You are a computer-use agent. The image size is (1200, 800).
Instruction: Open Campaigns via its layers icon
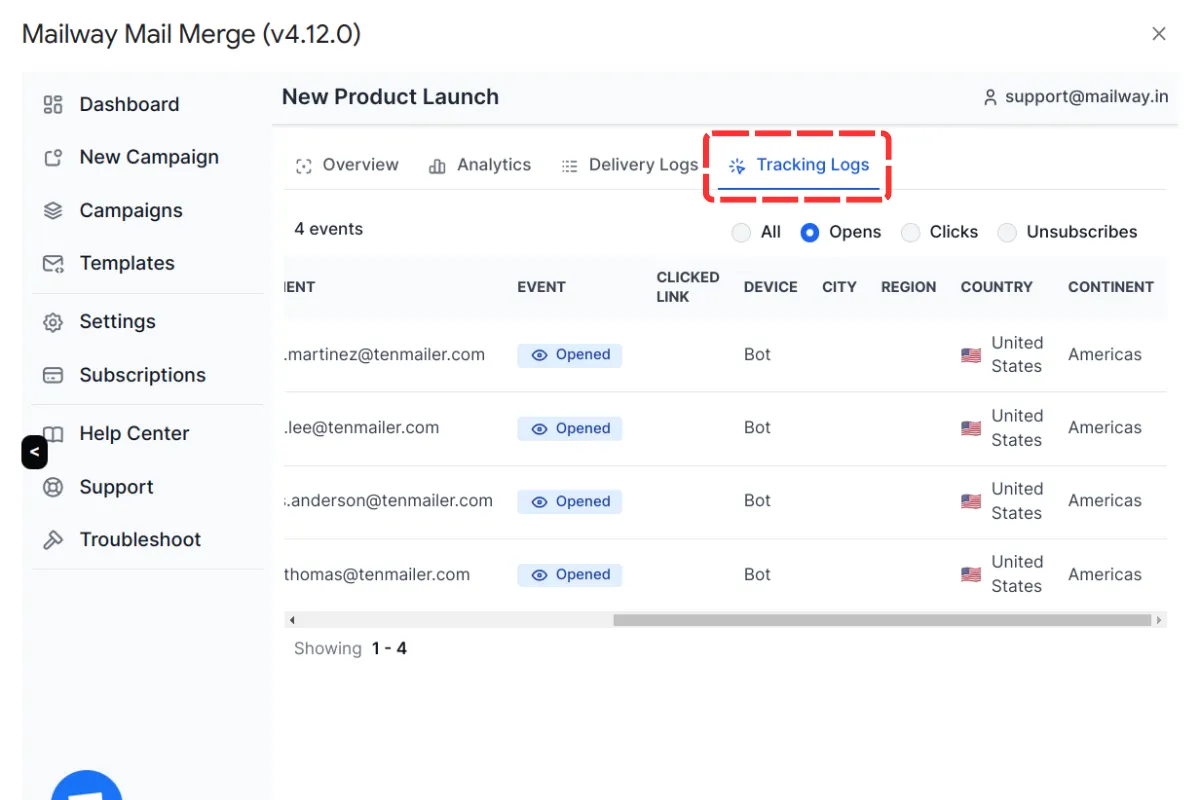[53, 211]
